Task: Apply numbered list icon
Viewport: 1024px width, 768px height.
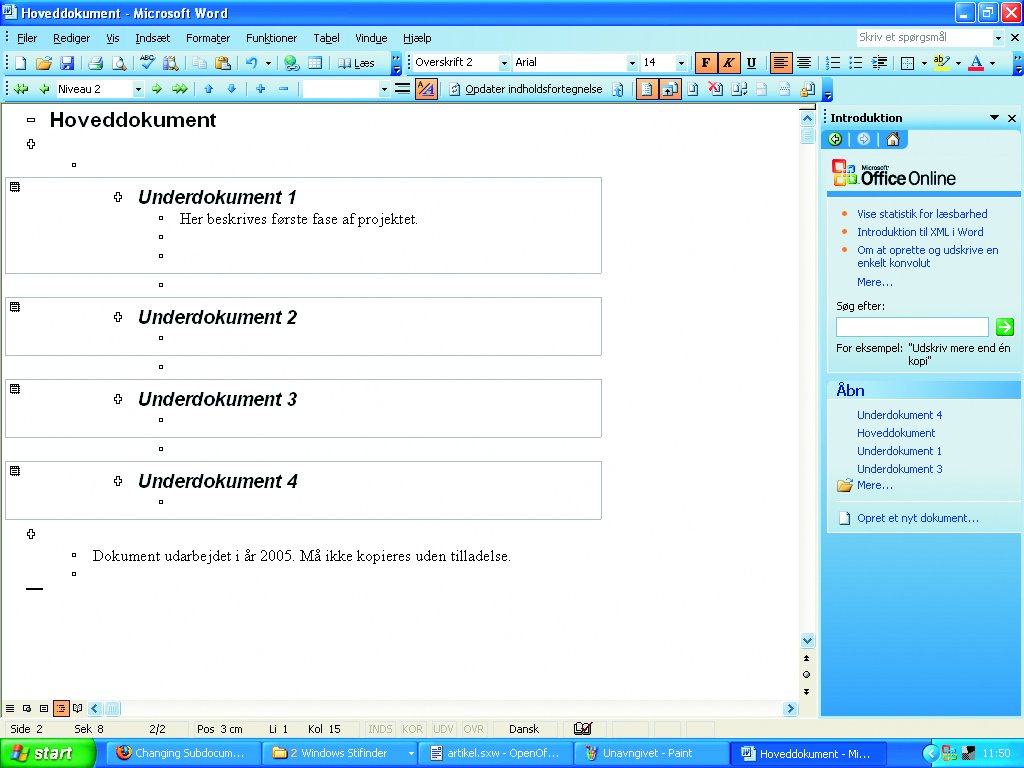Action: pos(833,63)
